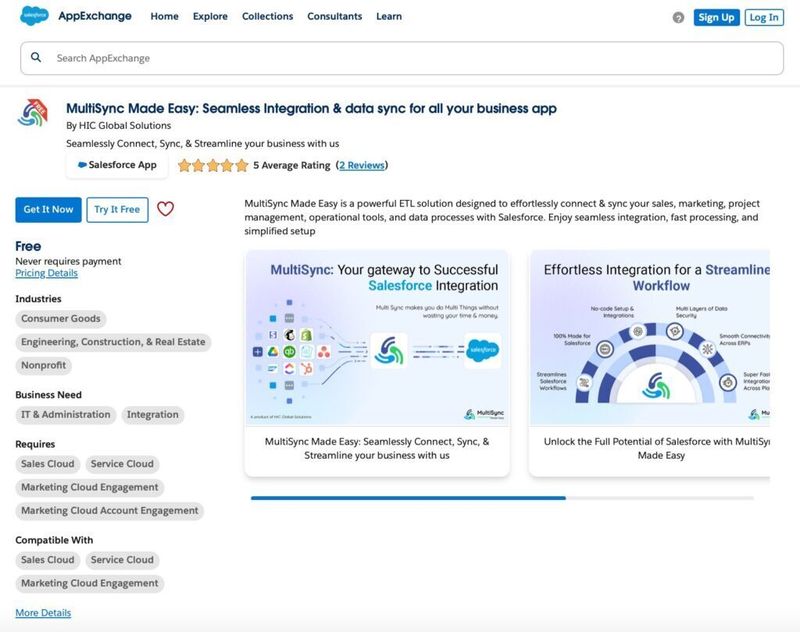Click the AppExchange title in header
This screenshot has height=632, width=800.
(95, 16)
